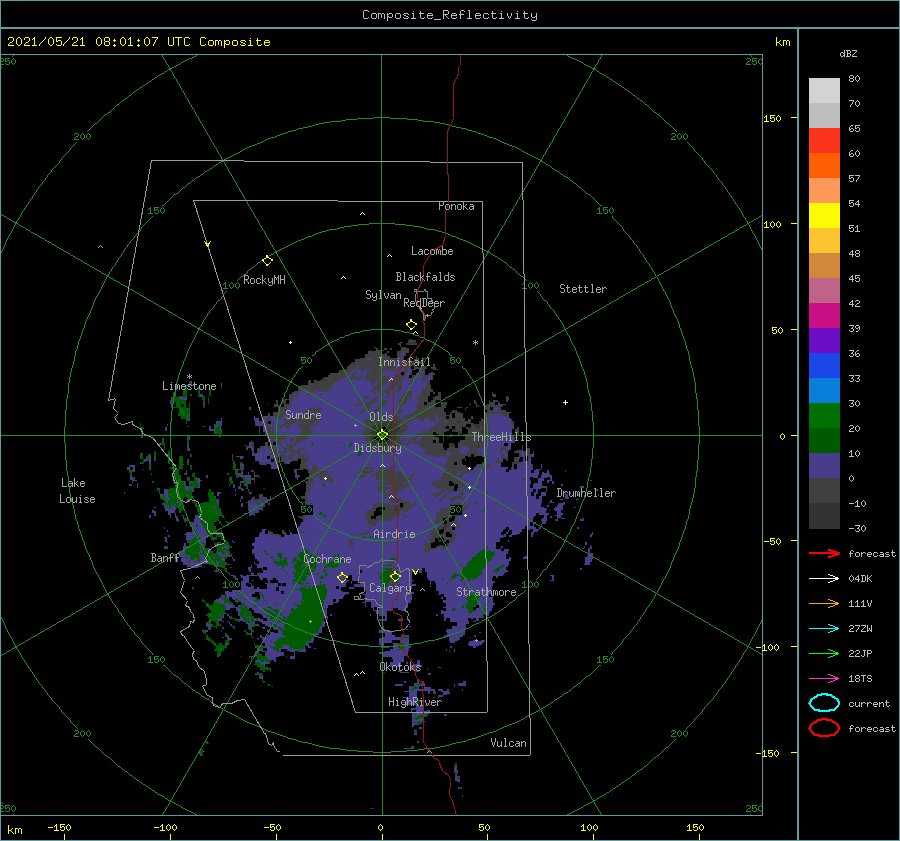Select the yellow diamond marker below RedDeer

coord(412,325)
